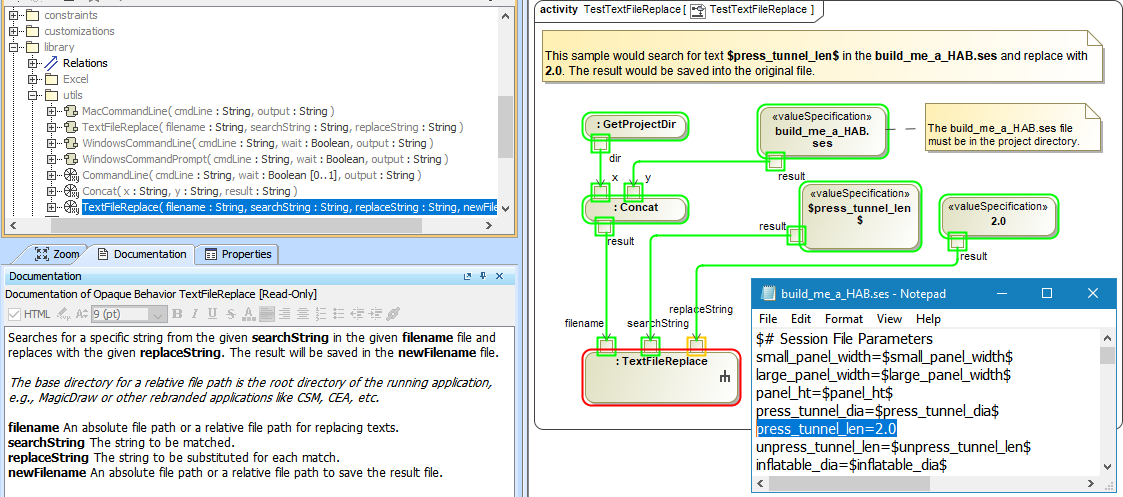The height and width of the screenshot is (497, 1123).
Task: Select the replaceString input pin on TextFileReplace
Action: click(x=694, y=346)
